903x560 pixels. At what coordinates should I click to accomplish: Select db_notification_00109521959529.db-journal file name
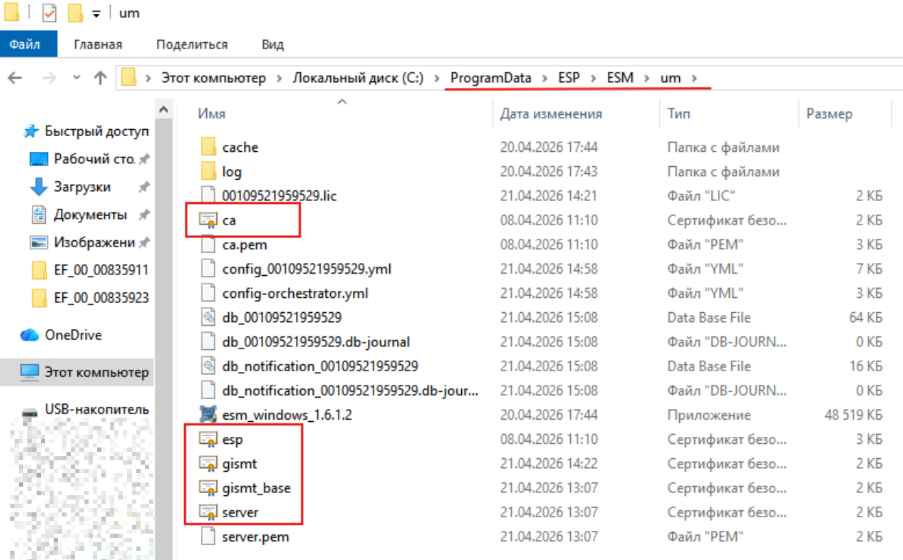click(x=350, y=391)
